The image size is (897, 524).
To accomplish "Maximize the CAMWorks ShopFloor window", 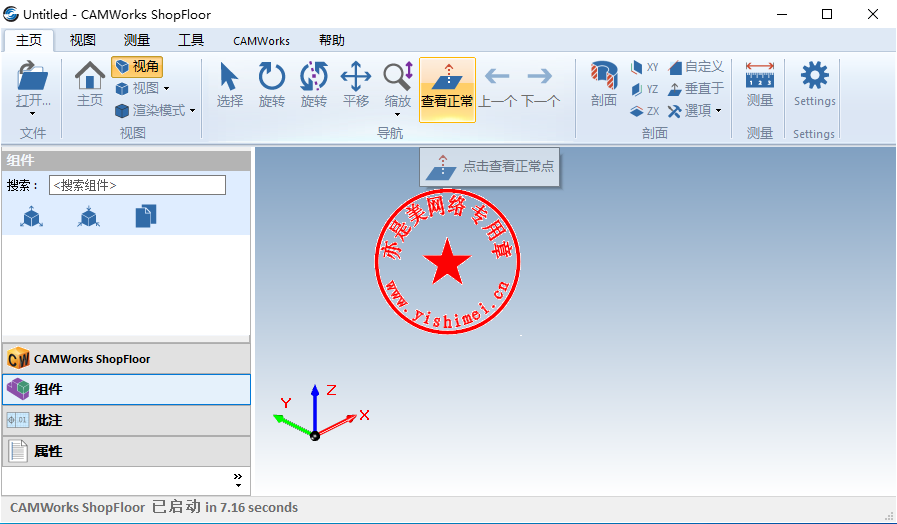I will coord(827,14).
